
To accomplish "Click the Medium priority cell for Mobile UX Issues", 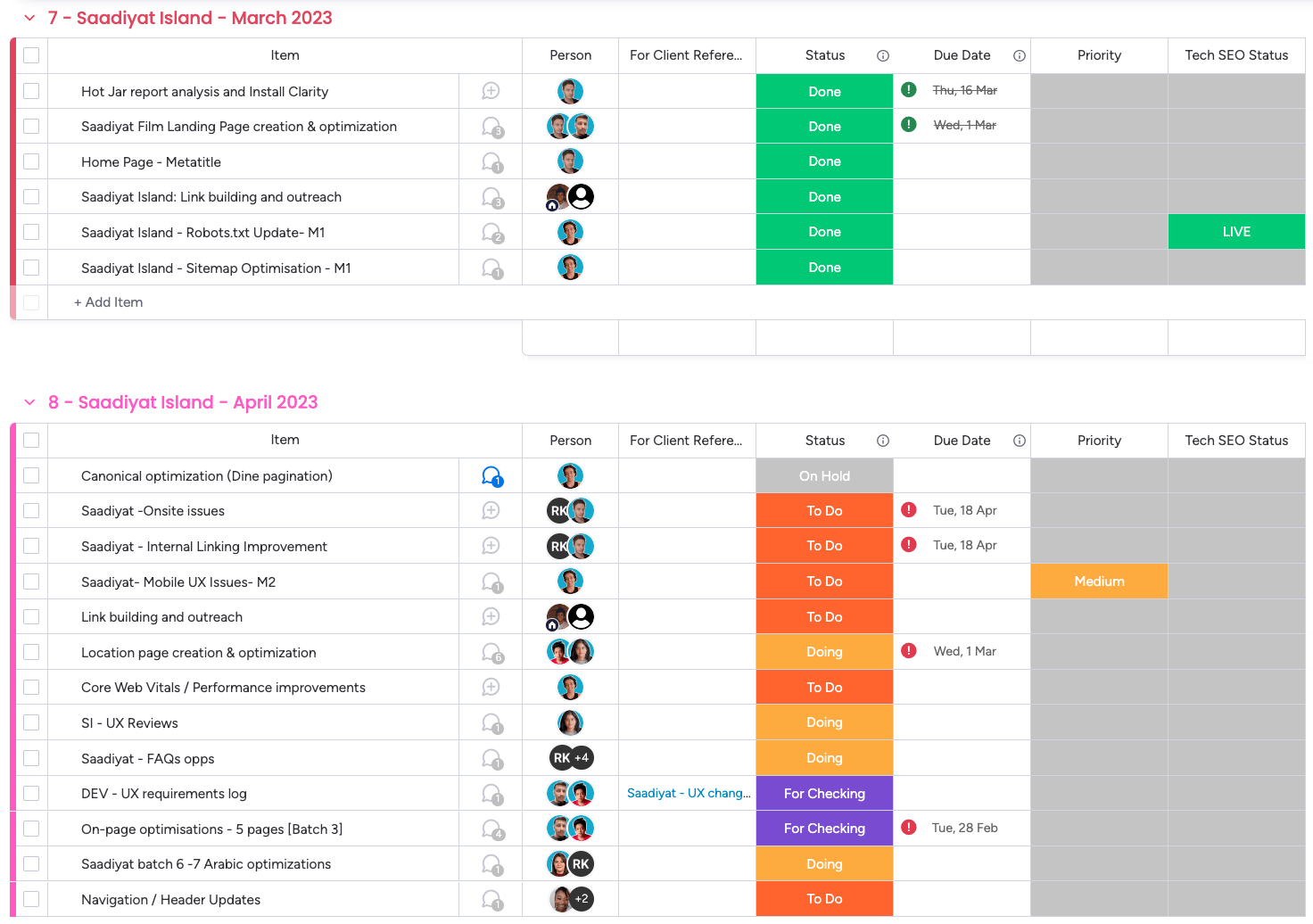I will click(1099, 582).
